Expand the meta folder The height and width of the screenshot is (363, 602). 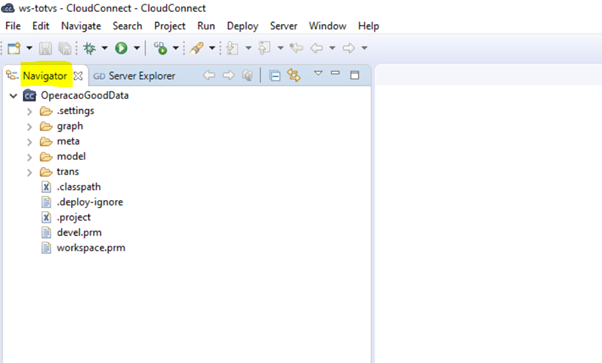(x=29, y=142)
